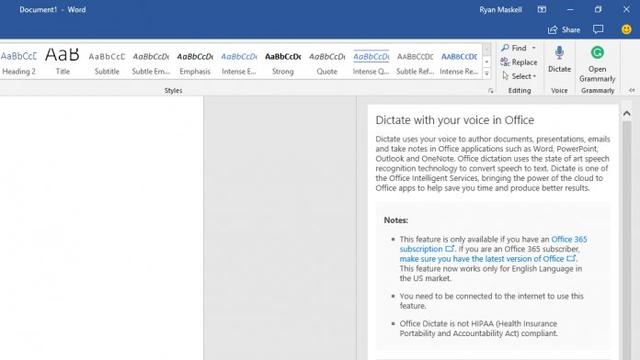Apply the Emphasis style
The image size is (640, 360).
point(195,62)
